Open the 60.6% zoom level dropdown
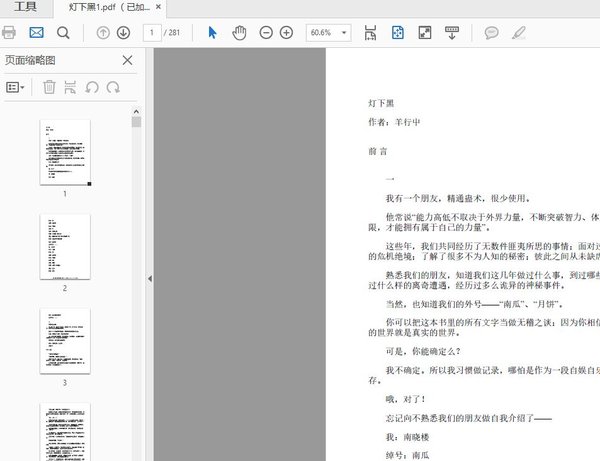This screenshot has height=461, width=600. [x=344, y=33]
